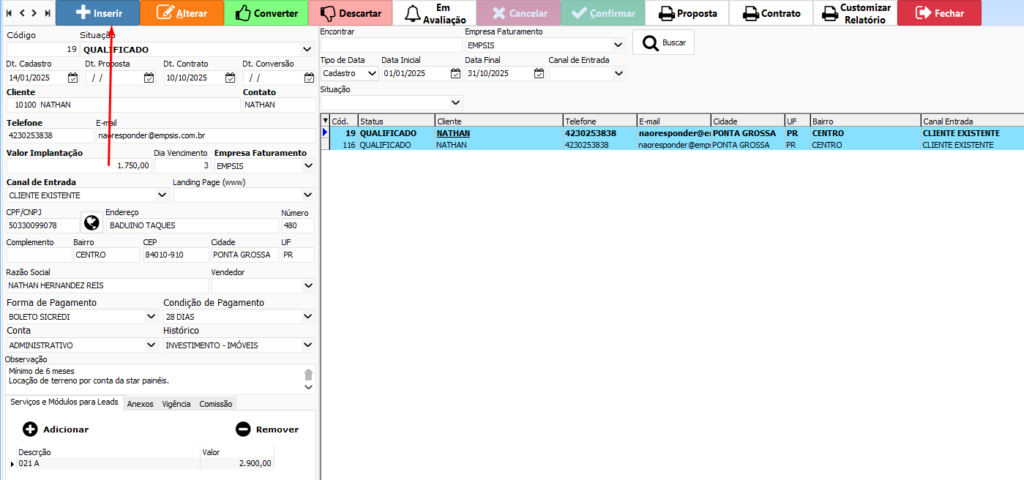This screenshot has width=1024, height=480.
Task: Open the Dt. Contrato calendar icon
Action: click(227, 77)
